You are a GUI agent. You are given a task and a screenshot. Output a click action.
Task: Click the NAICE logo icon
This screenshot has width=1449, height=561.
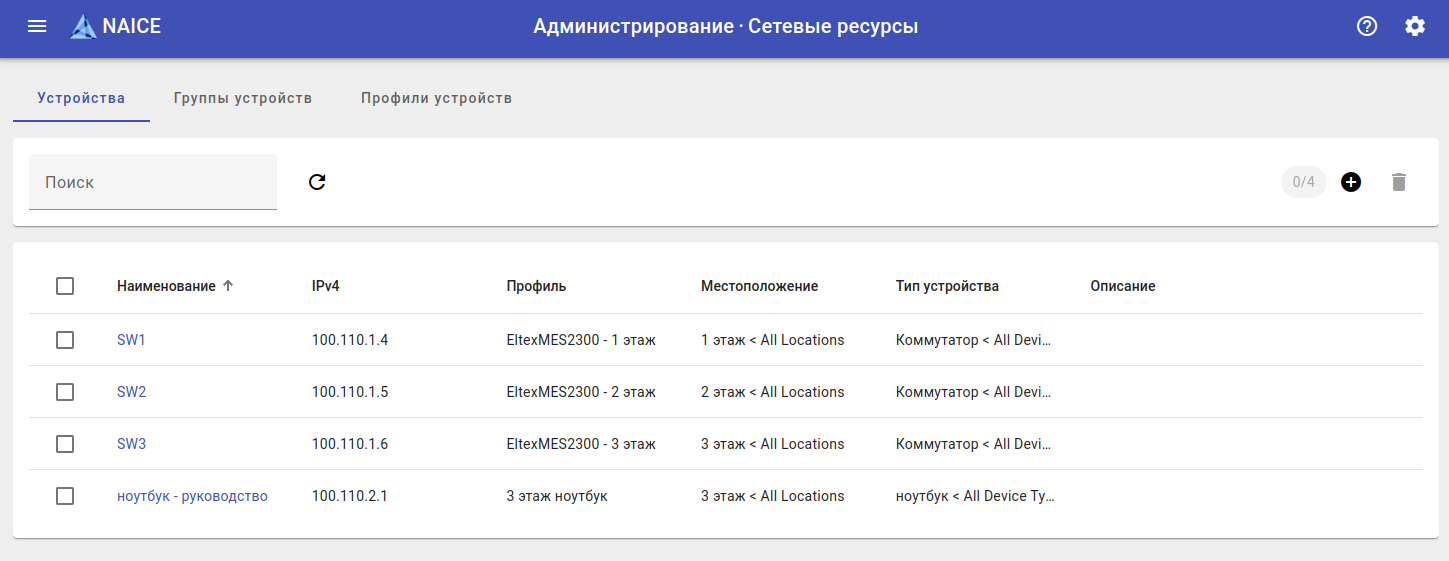click(x=83, y=27)
